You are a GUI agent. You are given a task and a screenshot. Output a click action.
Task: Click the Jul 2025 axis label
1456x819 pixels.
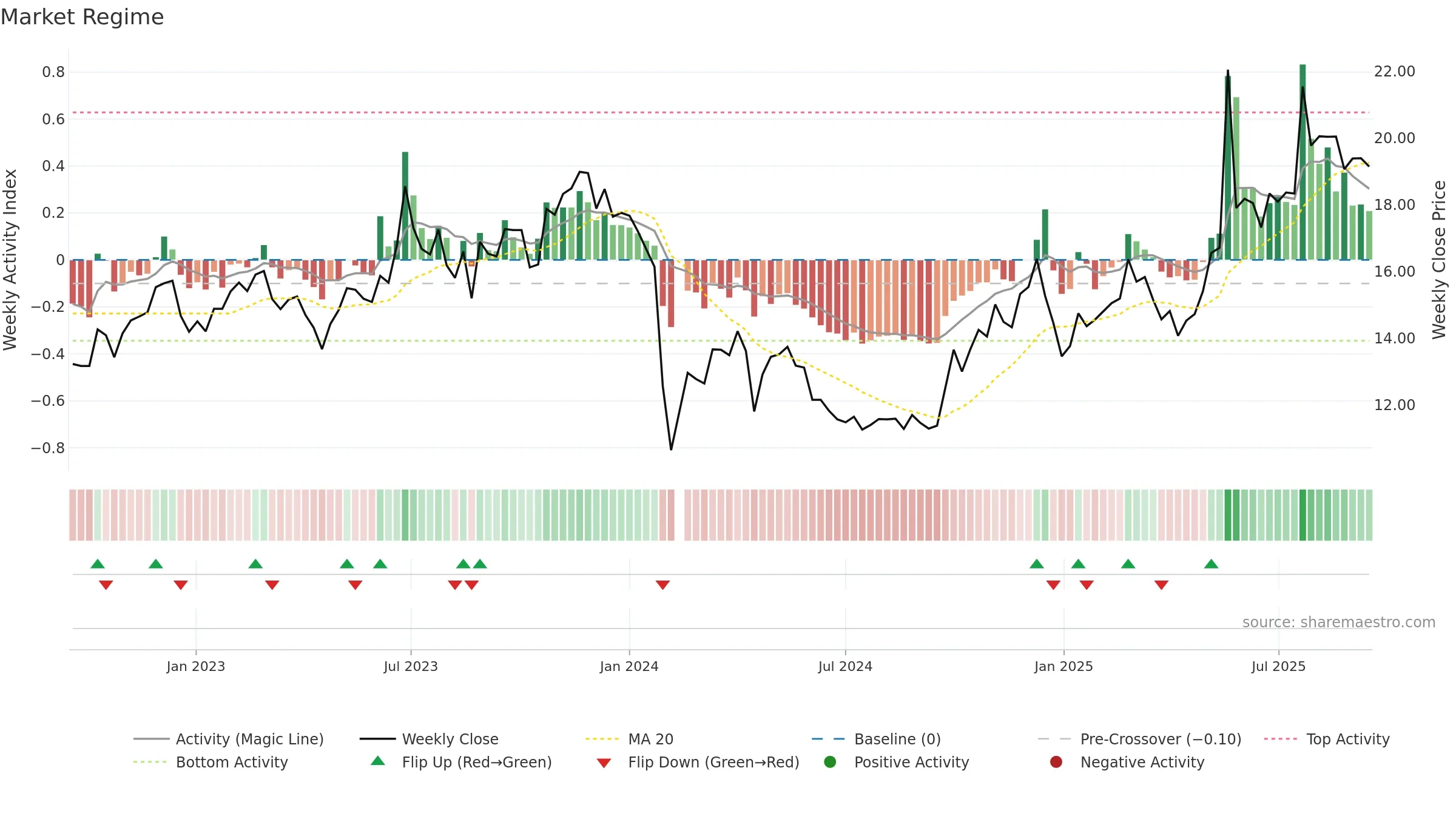(1278, 666)
